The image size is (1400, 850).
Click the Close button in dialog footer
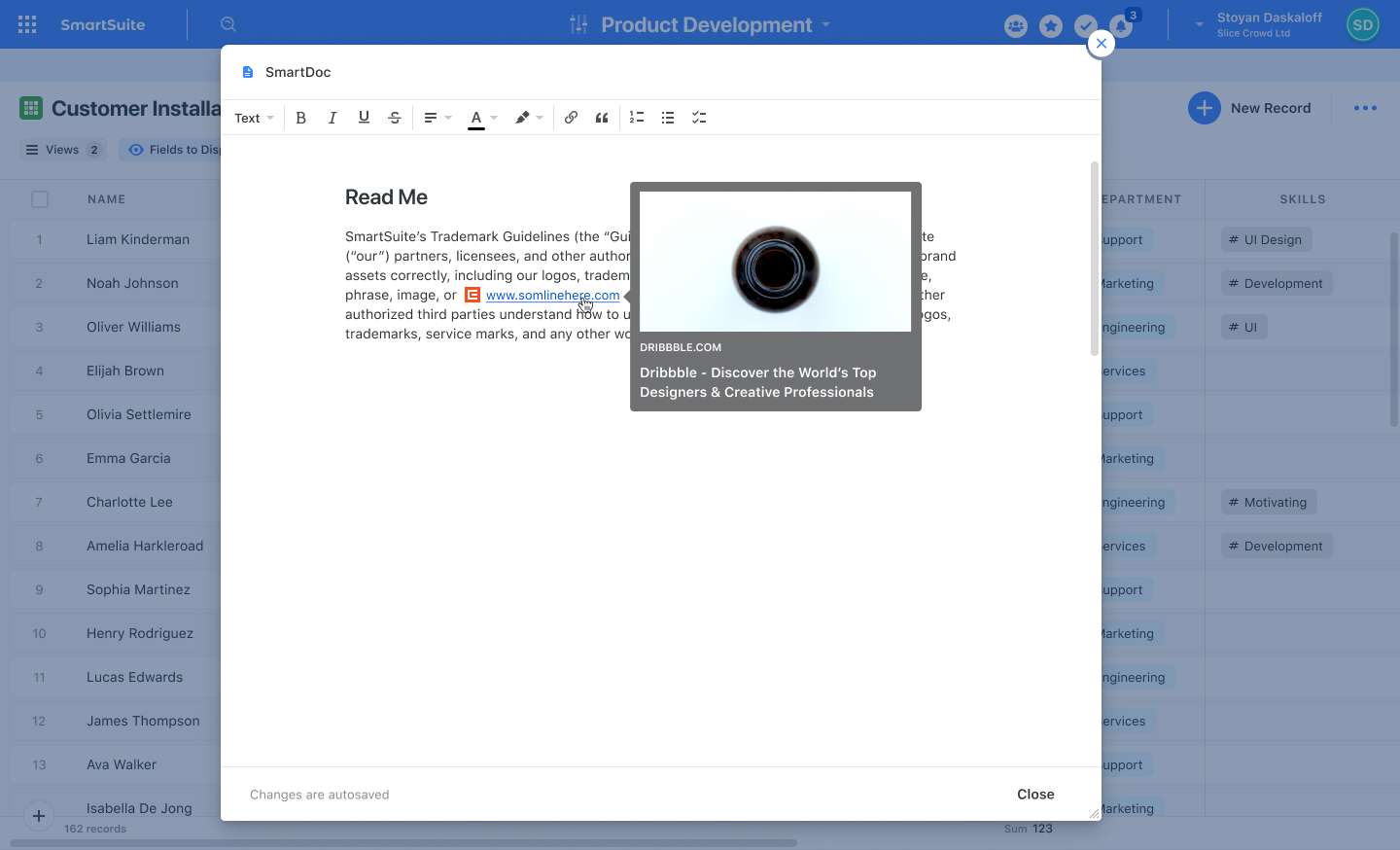tap(1035, 795)
